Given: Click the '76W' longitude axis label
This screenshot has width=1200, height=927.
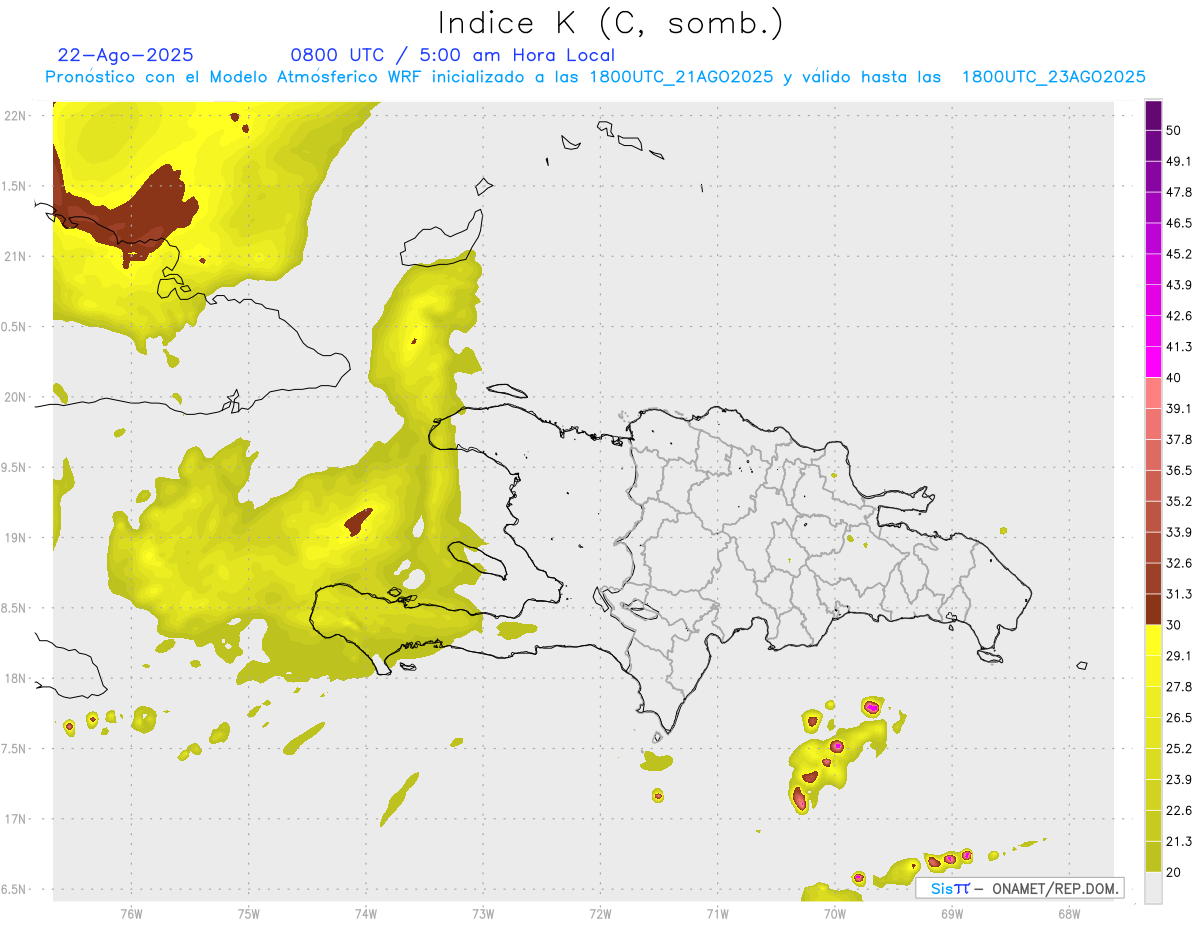Looking at the screenshot, I should tap(131, 914).
